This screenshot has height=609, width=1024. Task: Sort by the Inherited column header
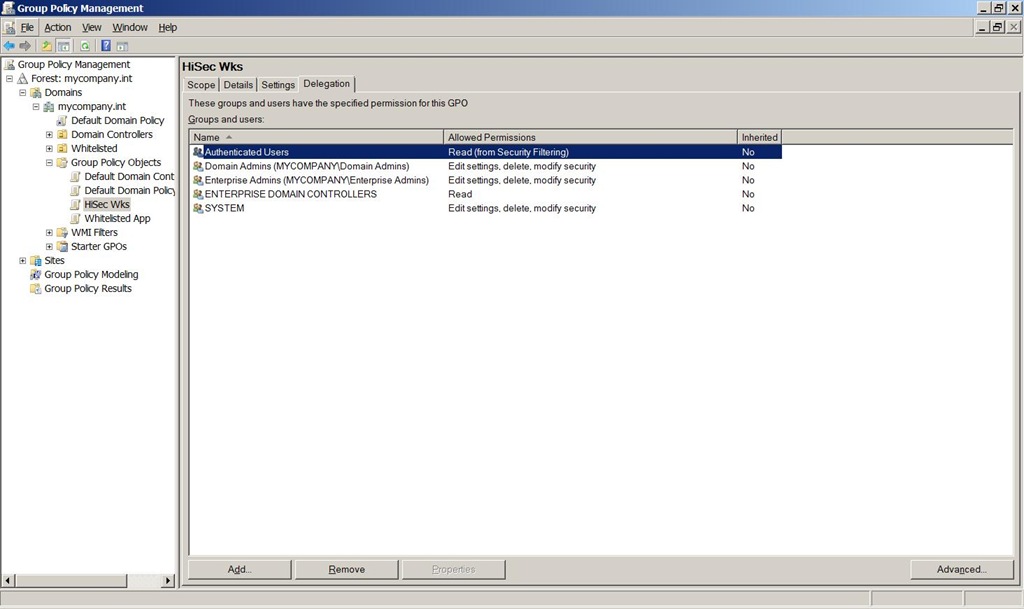pyautogui.click(x=760, y=137)
